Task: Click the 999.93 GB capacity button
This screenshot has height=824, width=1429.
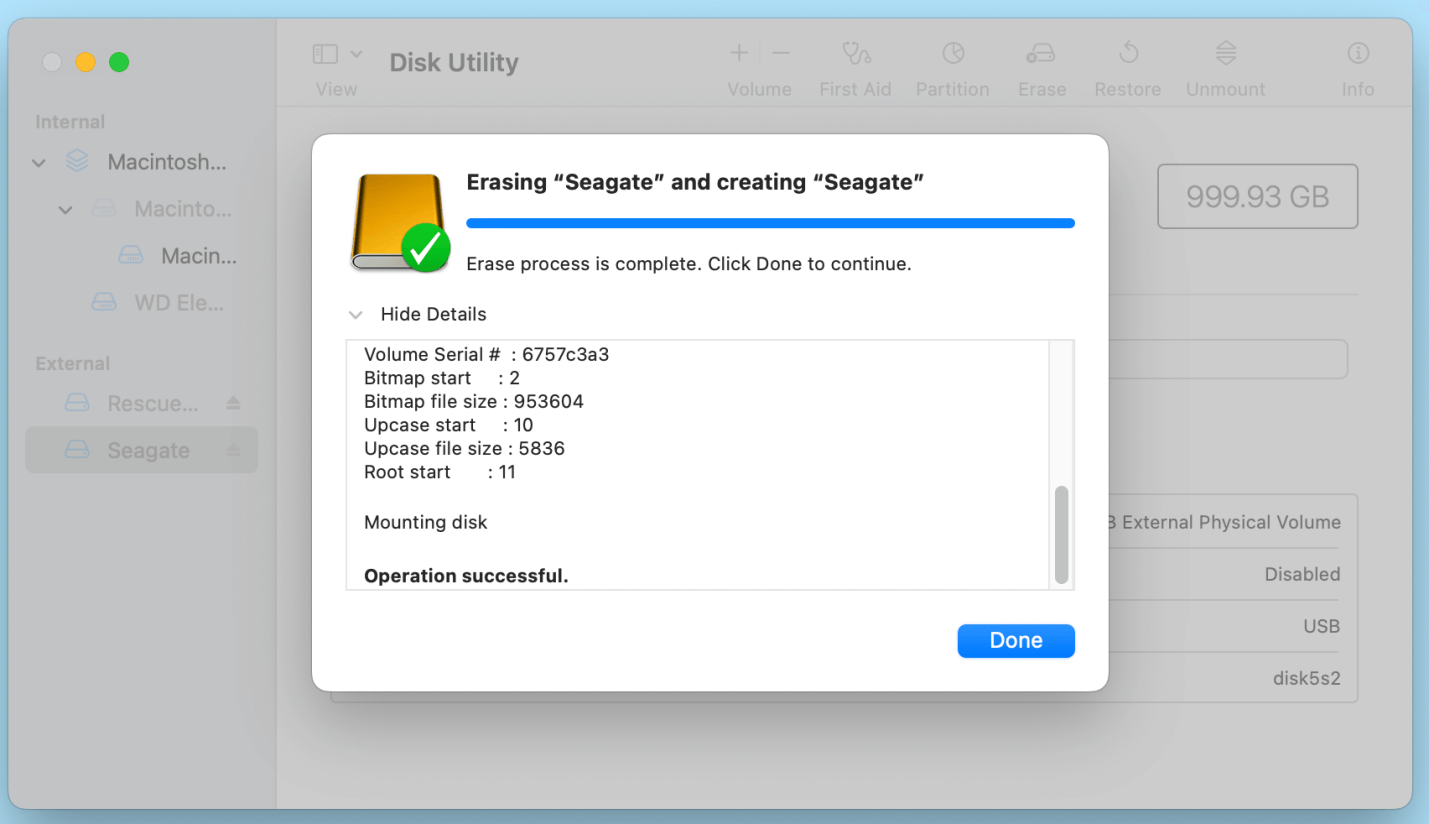Action: [1256, 196]
